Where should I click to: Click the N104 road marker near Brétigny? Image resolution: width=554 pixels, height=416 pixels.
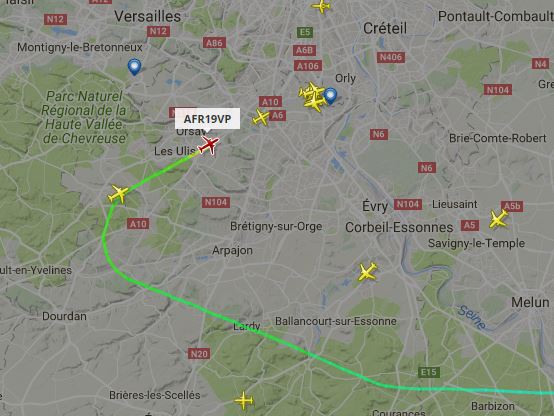(x=216, y=202)
